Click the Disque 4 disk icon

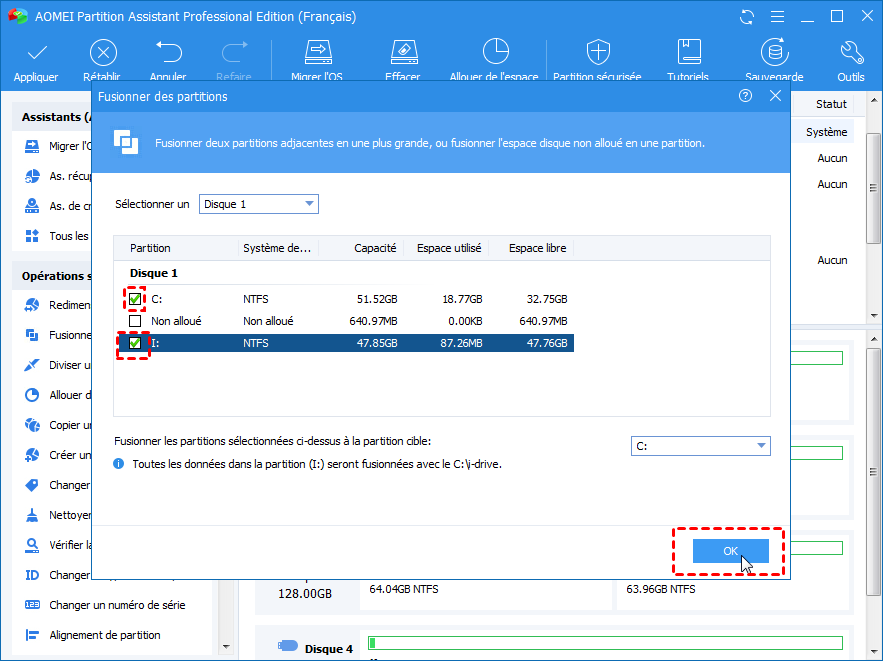click(288, 645)
